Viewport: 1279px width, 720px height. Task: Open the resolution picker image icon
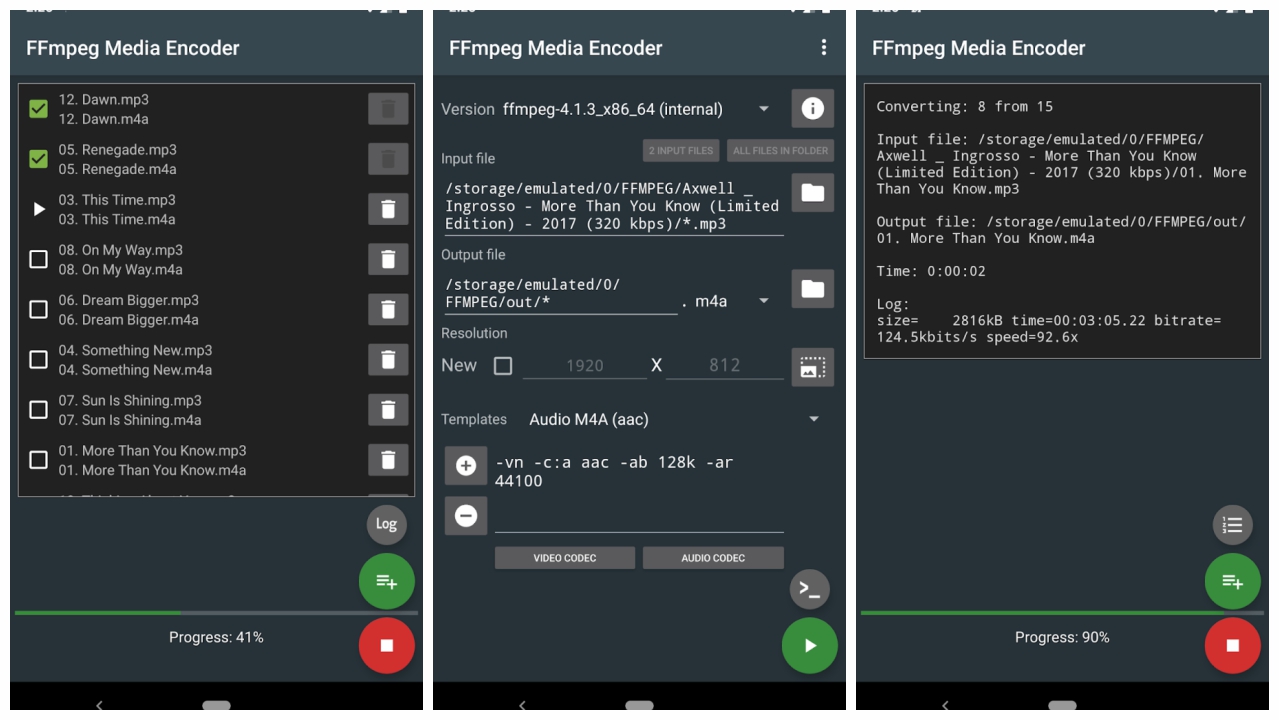click(x=812, y=367)
